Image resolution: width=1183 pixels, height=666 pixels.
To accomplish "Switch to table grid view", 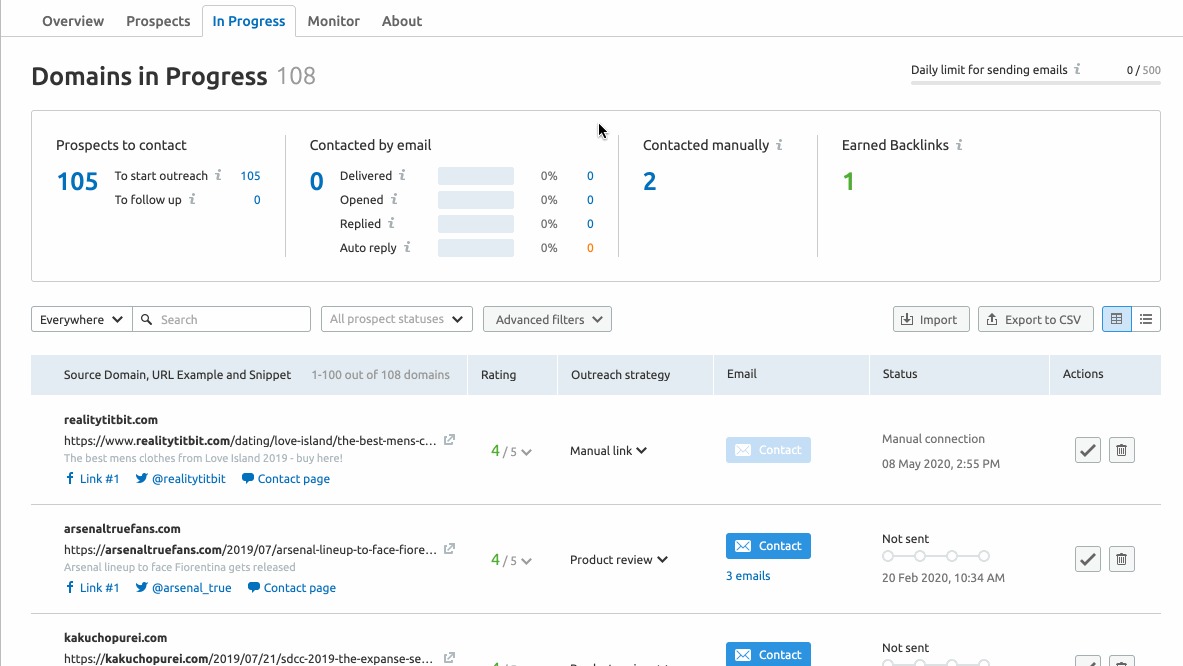I will pos(1117,319).
